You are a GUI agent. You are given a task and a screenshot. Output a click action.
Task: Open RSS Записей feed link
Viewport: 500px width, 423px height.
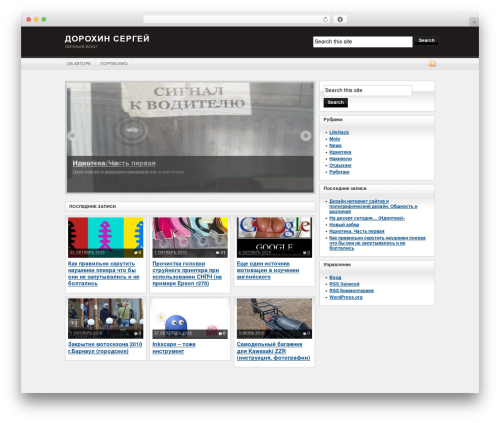[344, 284]
